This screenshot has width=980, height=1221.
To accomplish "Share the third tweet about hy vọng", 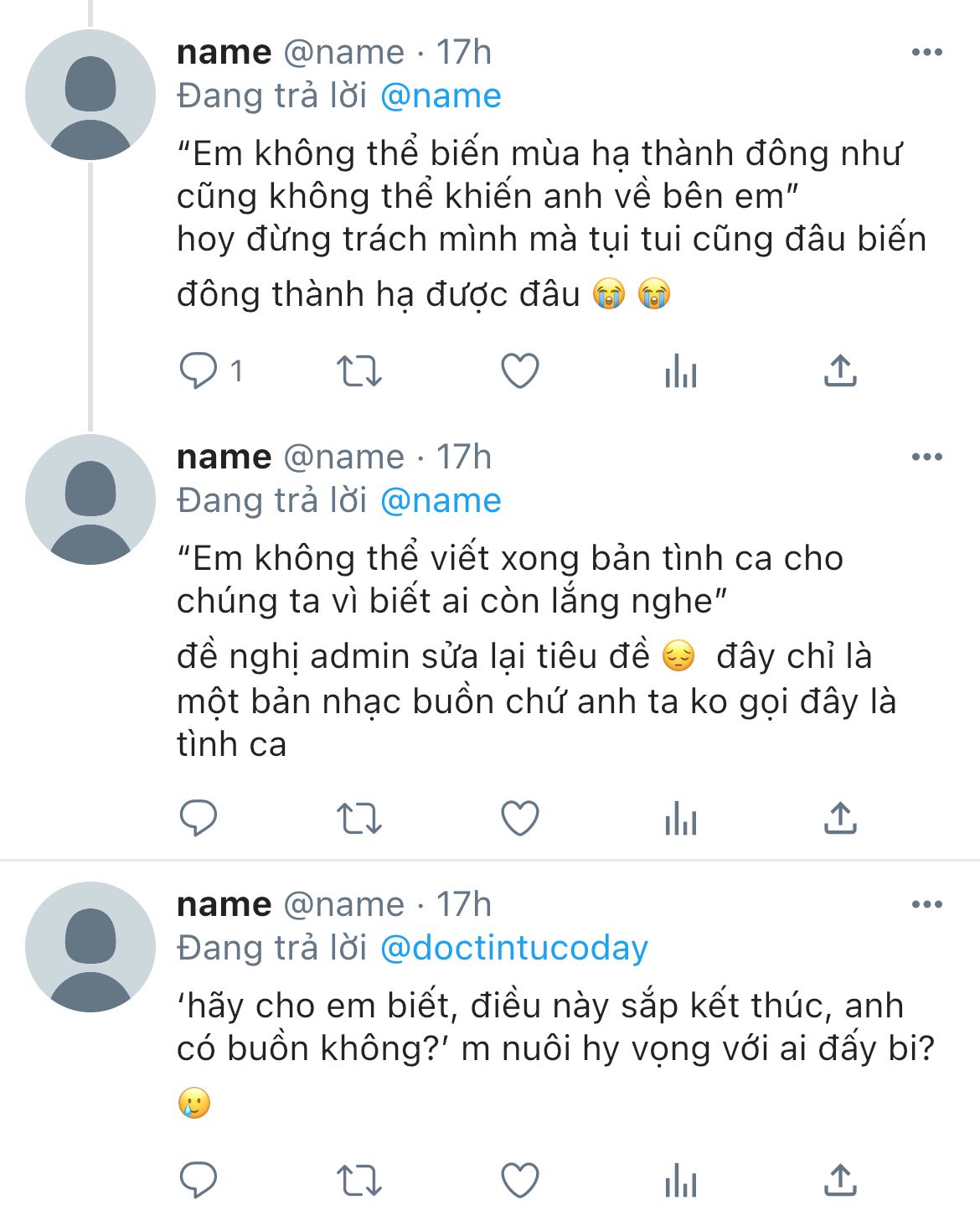I will (840, 1181).
